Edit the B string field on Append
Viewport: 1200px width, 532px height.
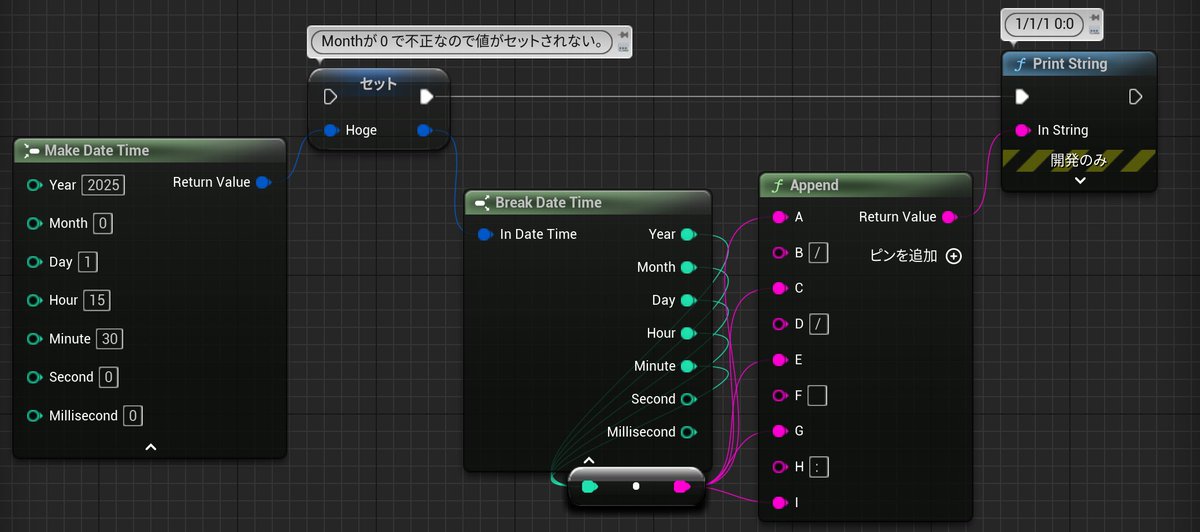click(819, 253)
